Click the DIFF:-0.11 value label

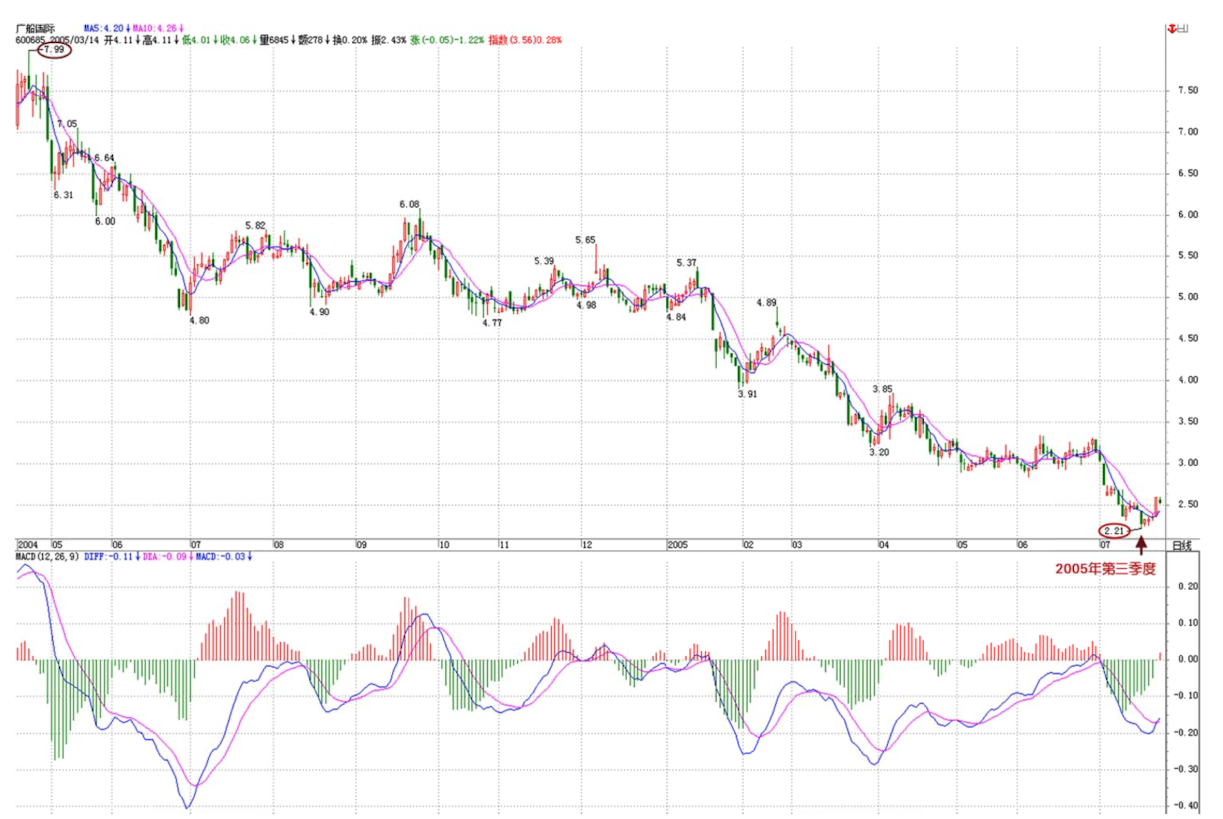tap(108, 555)
